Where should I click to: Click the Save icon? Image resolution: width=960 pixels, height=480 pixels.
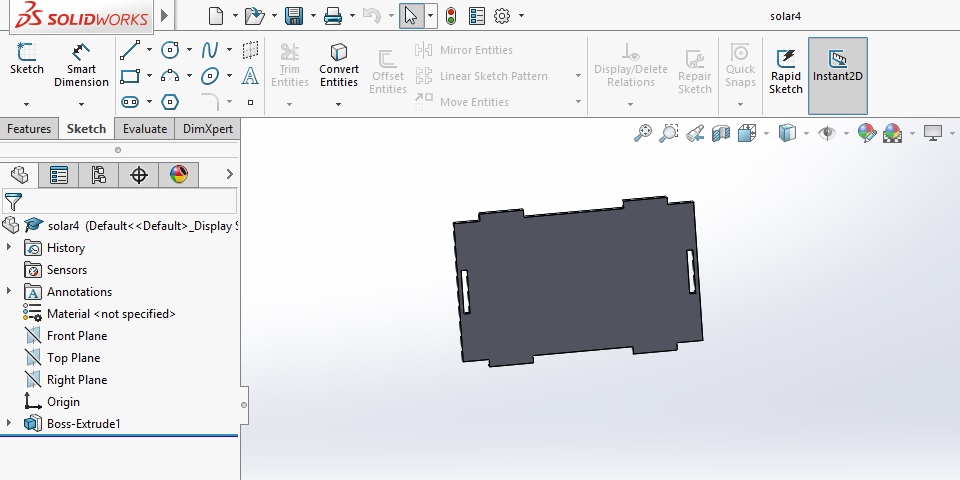(x=294, y=16)
